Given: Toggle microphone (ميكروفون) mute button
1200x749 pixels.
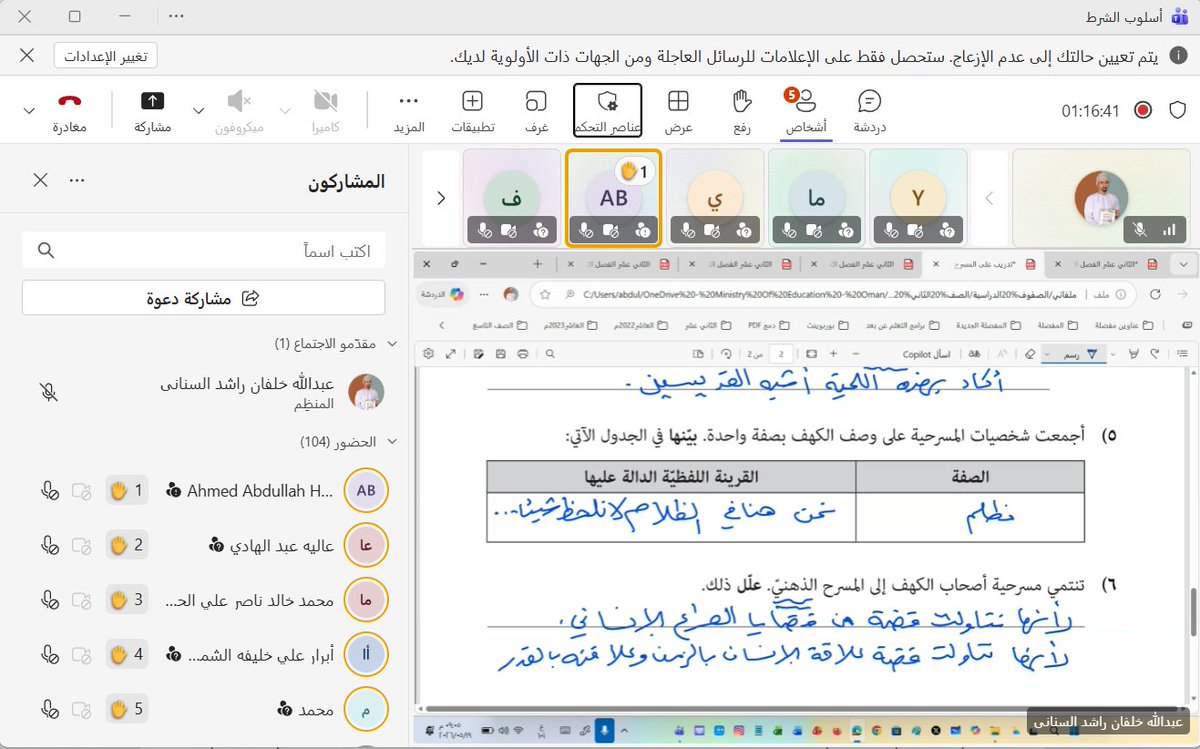Looking at the screenshot, I should (239, 111).
